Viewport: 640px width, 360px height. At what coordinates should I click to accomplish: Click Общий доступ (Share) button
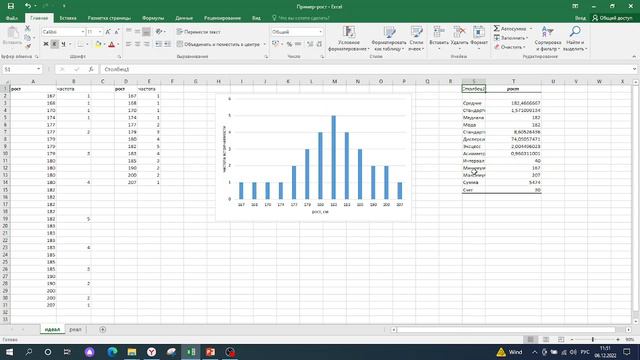click(x=612, y=18)
